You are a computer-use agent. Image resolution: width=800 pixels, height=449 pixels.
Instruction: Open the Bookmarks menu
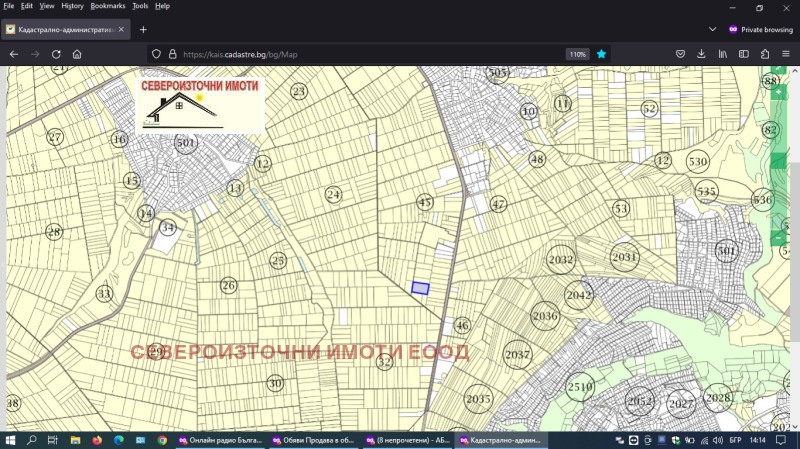pyautogui.click(x=108, y=6)
